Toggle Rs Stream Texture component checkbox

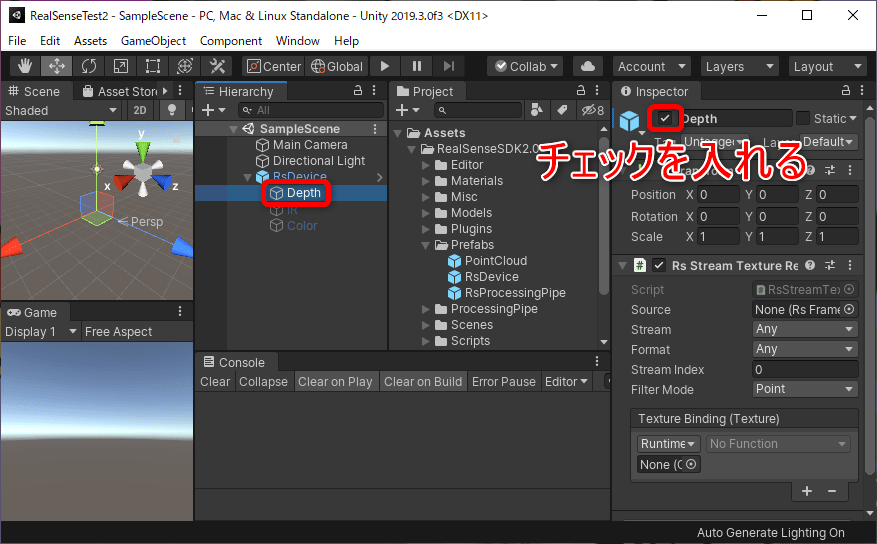coord(659,266)
